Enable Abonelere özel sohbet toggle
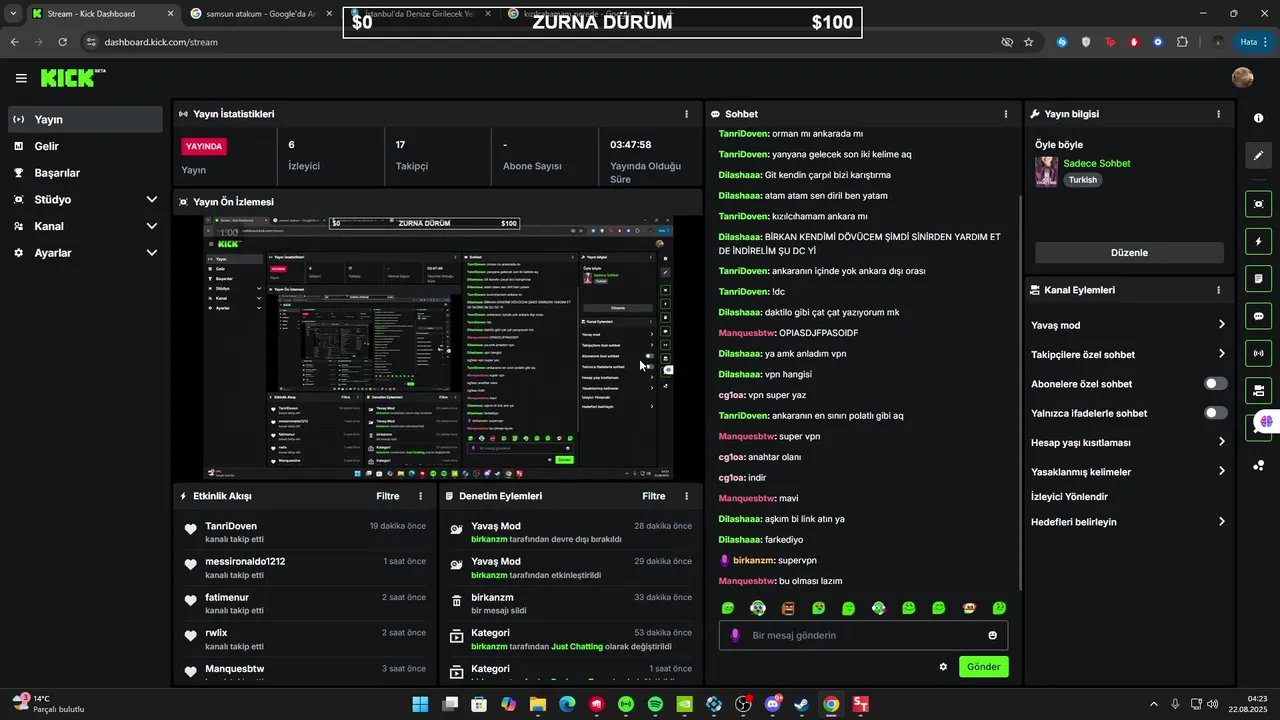This screenshot has height=720, width=1280. [1216, 384]
